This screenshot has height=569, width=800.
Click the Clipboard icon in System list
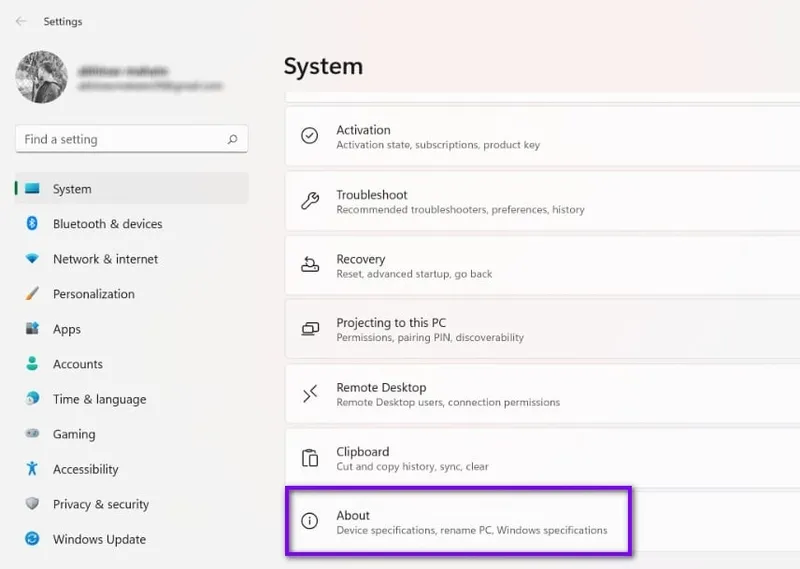pos(310,458)
